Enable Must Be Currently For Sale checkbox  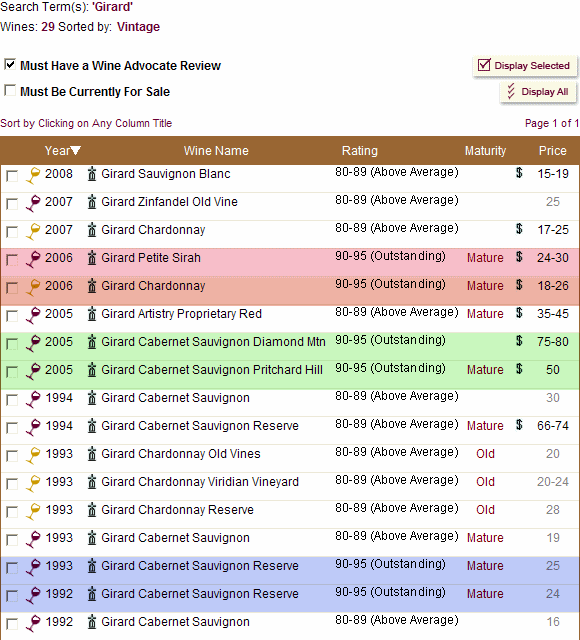10,90
